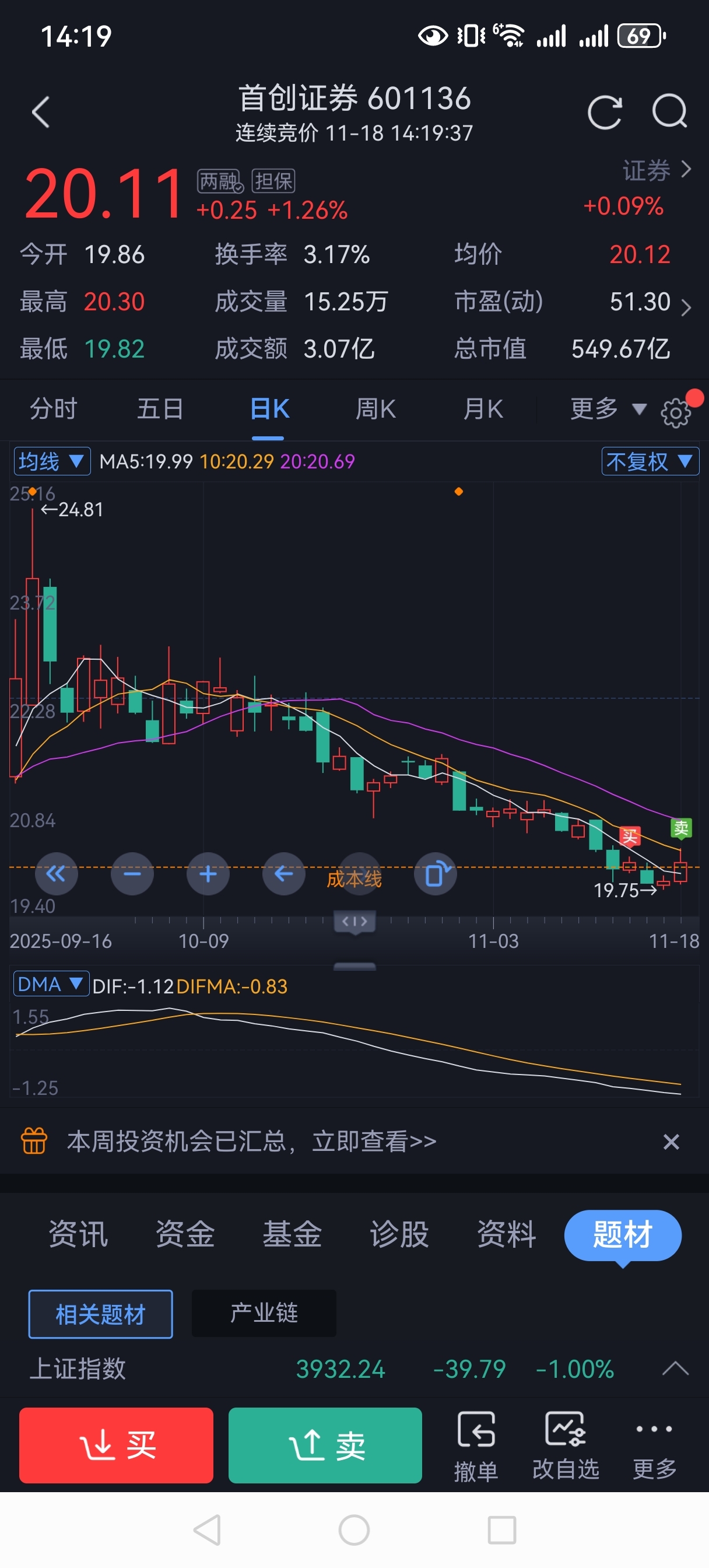
Task: Switch to 月K monthly tab
Action: click(483, 408)
